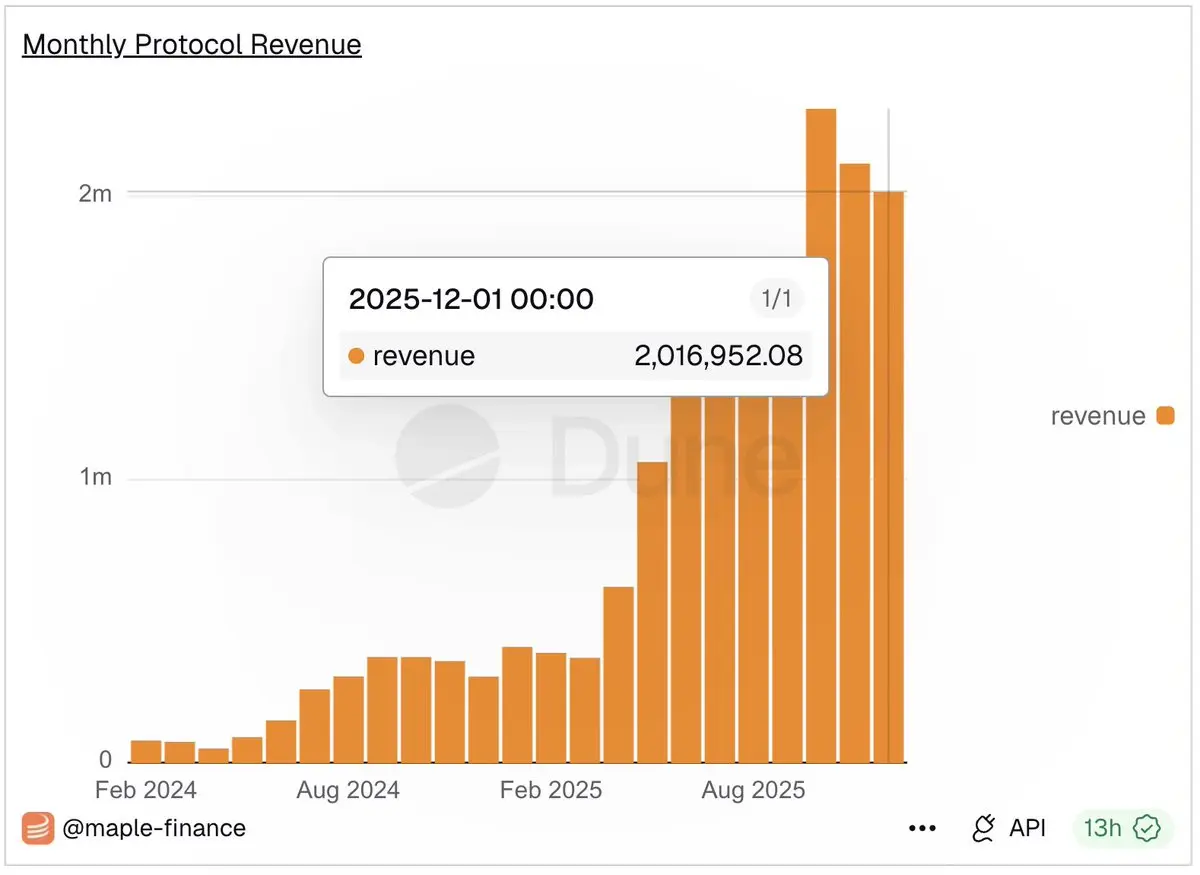1200x875 pixels.
Task: Click the Feb 2025 x-axis label
Action: point(551,790)
